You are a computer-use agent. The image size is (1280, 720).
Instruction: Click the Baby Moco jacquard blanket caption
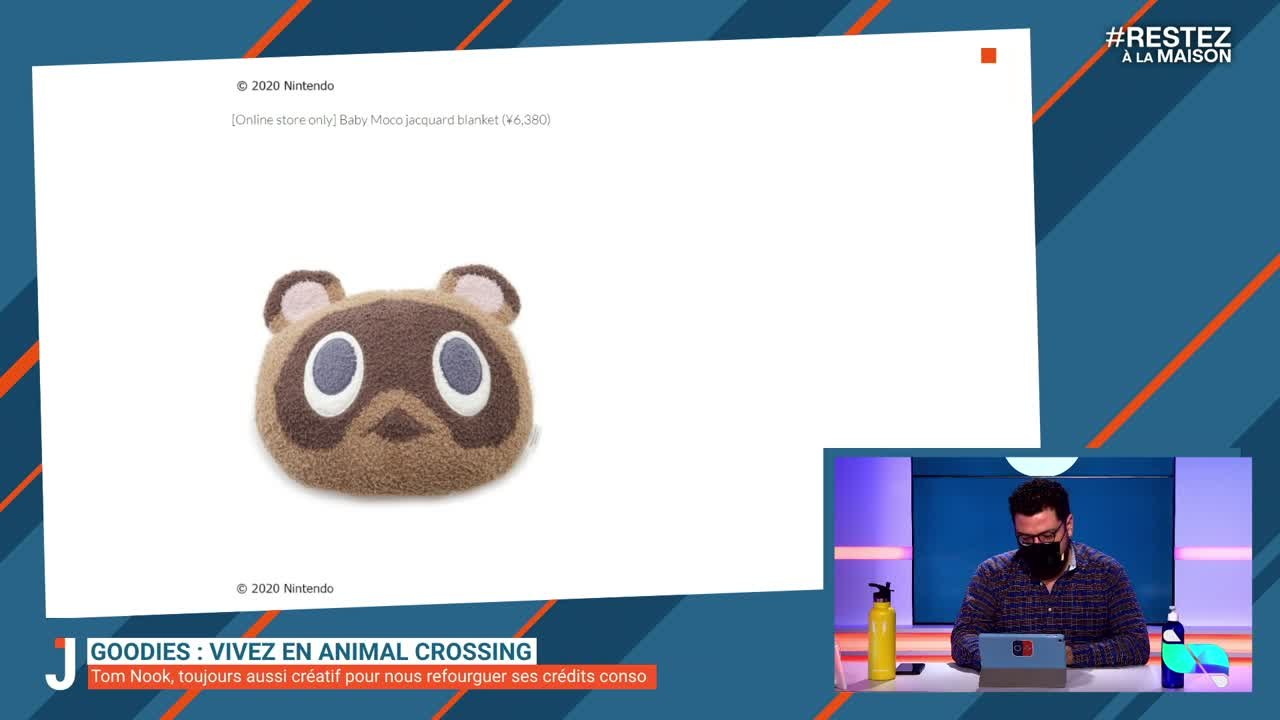[391, 120]
